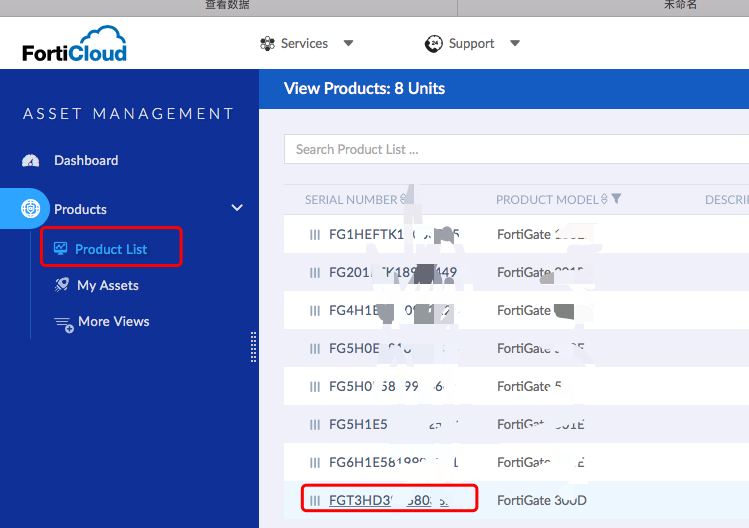
Task: Open the FG5H1E5 serial number entry
Action: pyautogui.click(x=358, y=424)
